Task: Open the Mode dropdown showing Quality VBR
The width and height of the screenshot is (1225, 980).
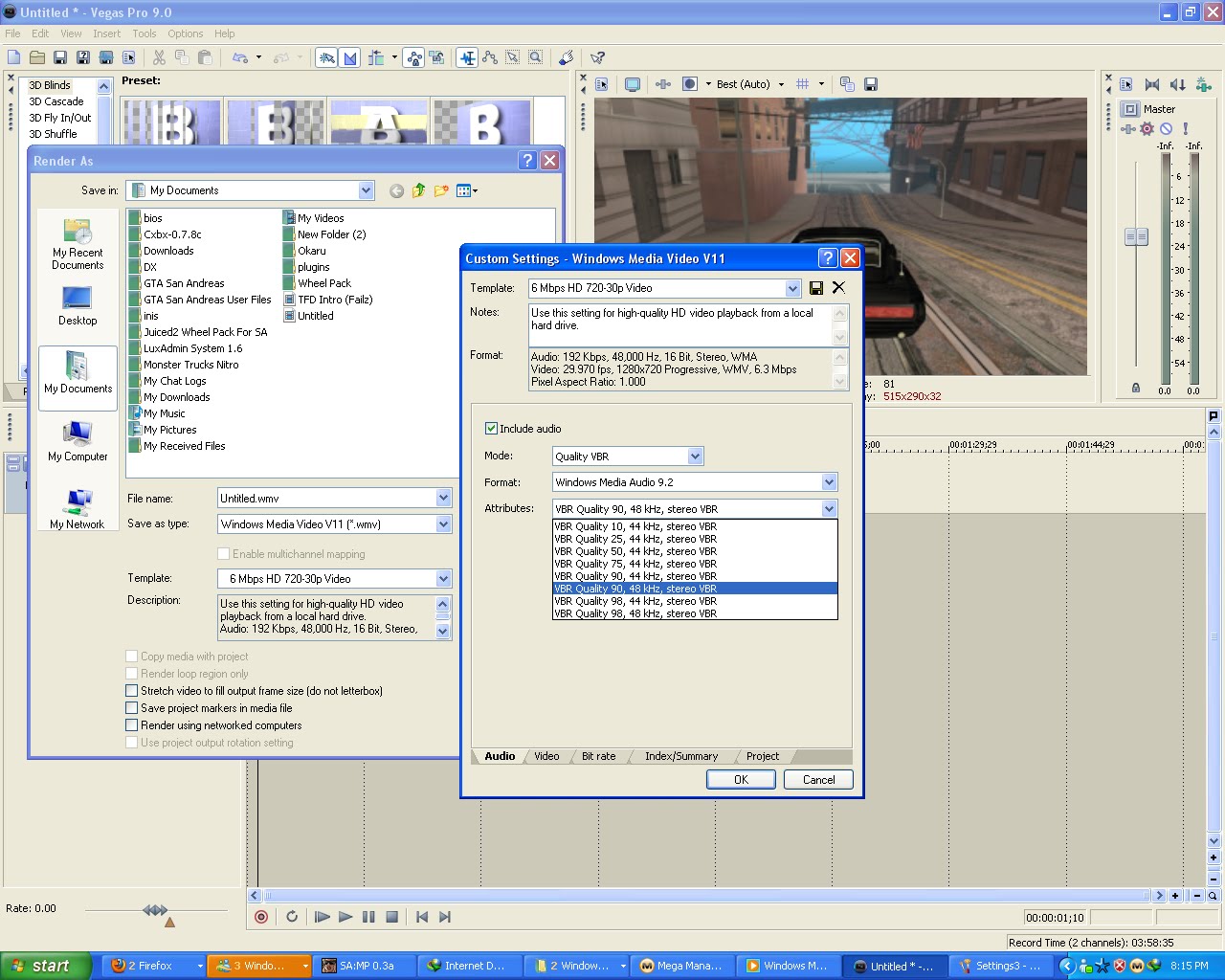Action: click(x=696, y=457)
